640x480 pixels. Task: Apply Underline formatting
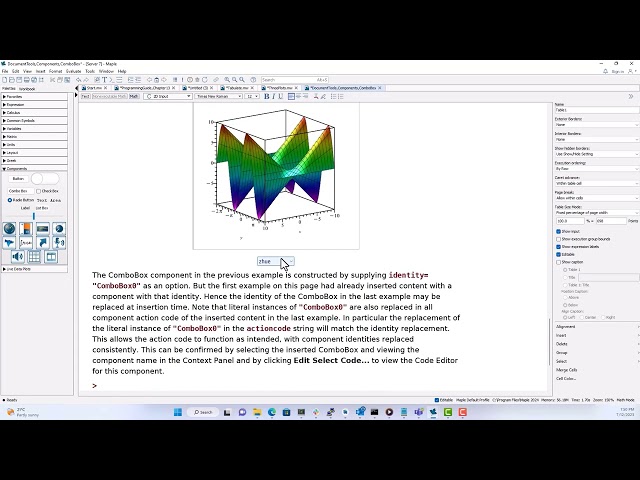click(280, 96)
